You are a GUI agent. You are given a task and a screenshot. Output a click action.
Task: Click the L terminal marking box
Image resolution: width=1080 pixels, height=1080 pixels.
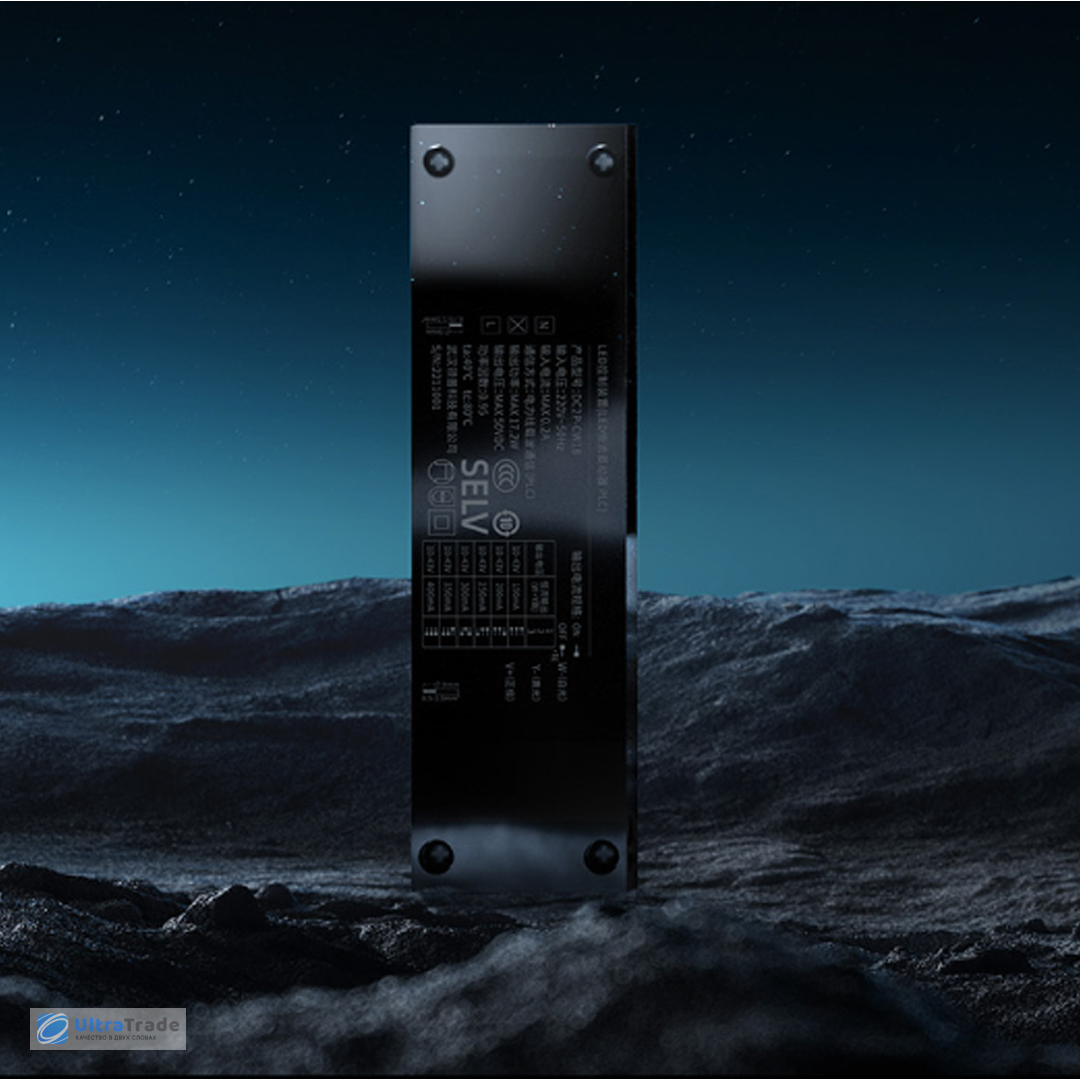(489, 324)
